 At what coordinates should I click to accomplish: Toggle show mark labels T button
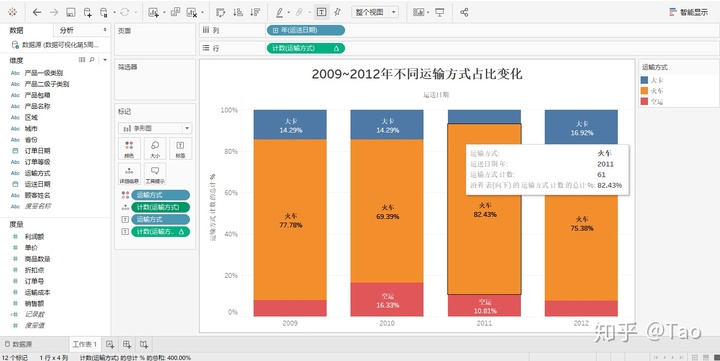click(x=322, y=12)
